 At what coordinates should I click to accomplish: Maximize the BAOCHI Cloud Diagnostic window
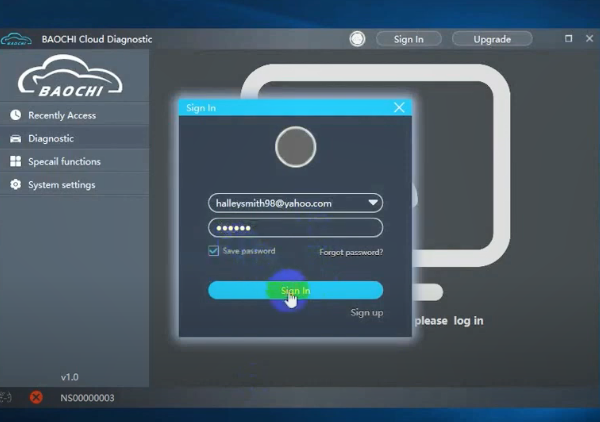coord(568,39)
